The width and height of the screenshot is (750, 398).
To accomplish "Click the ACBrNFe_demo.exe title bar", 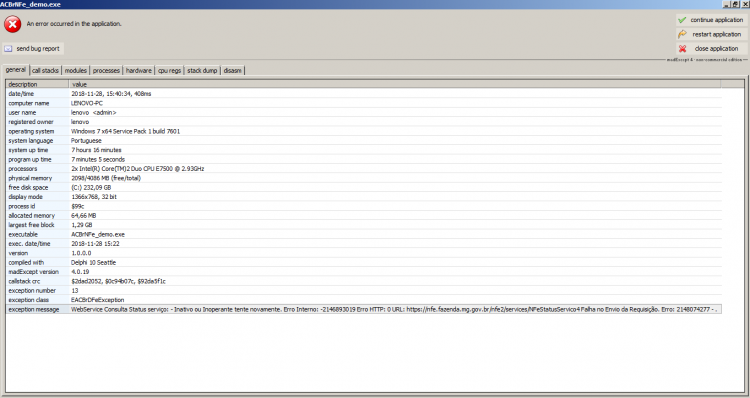I will tap(375, 4).
